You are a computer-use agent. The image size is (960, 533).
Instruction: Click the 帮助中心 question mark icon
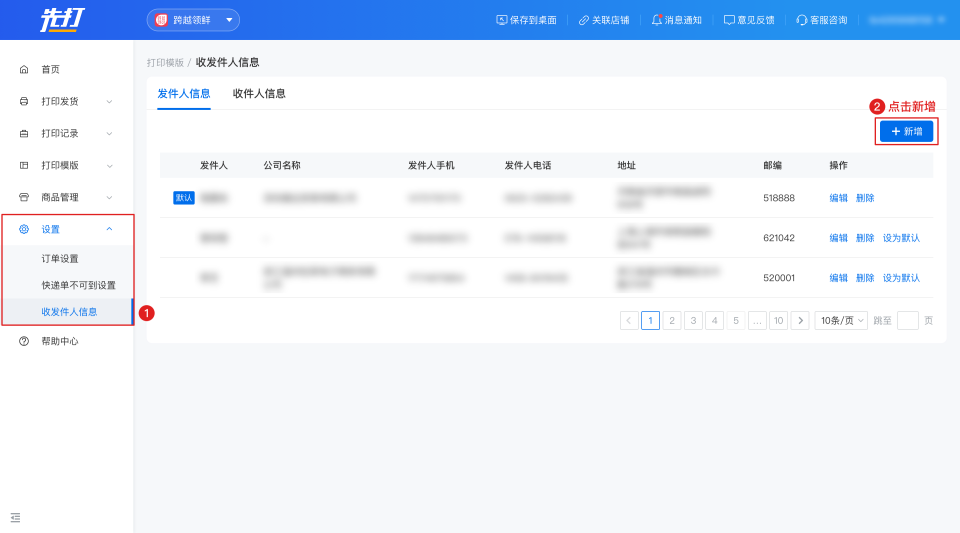tap(24, 342)
